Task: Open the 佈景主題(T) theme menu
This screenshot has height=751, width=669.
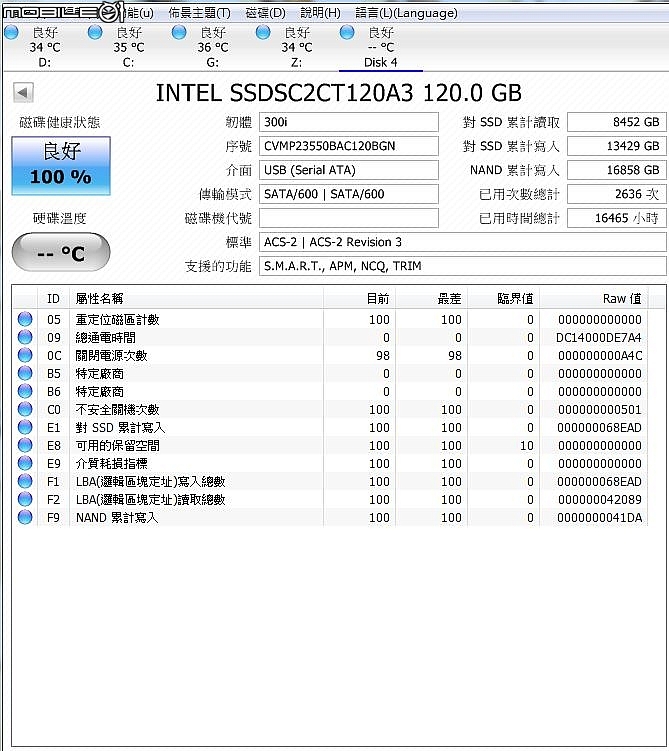Action: pos(199,13)
